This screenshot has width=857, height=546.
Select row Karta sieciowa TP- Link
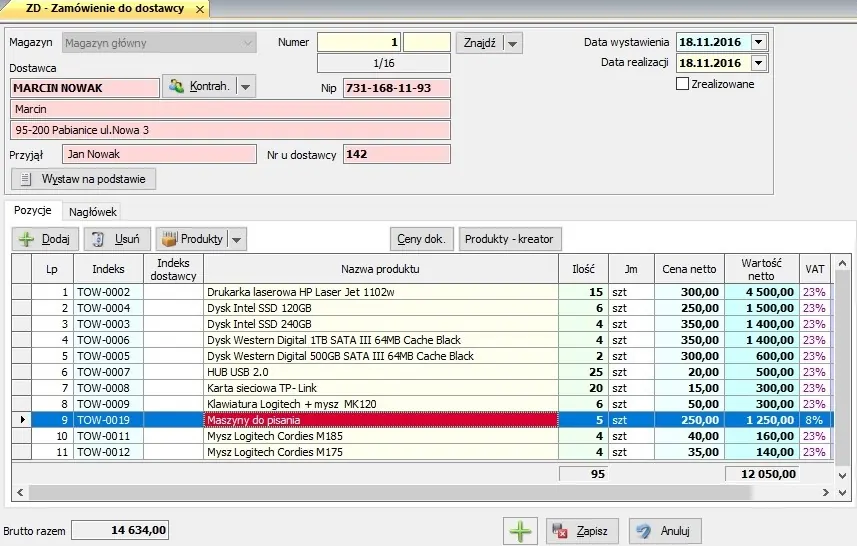(x=422, y=388)
